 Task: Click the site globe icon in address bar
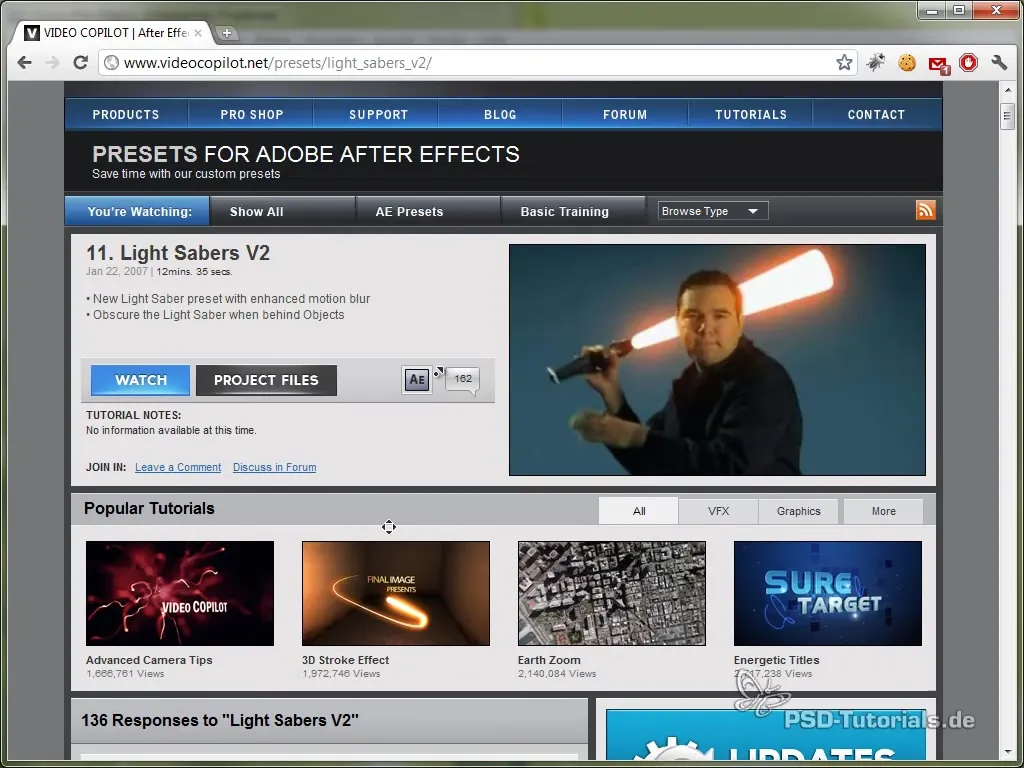click(112, 63)
